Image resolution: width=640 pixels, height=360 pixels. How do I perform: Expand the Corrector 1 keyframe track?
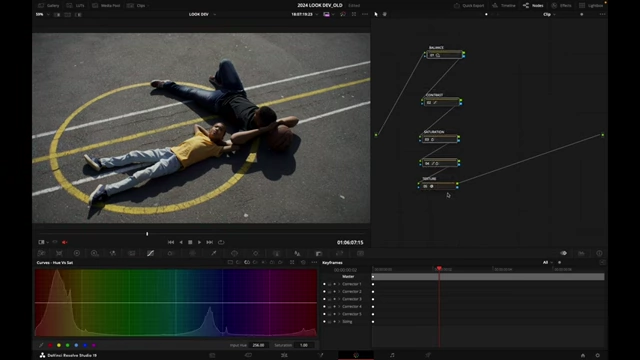point(339,284)
